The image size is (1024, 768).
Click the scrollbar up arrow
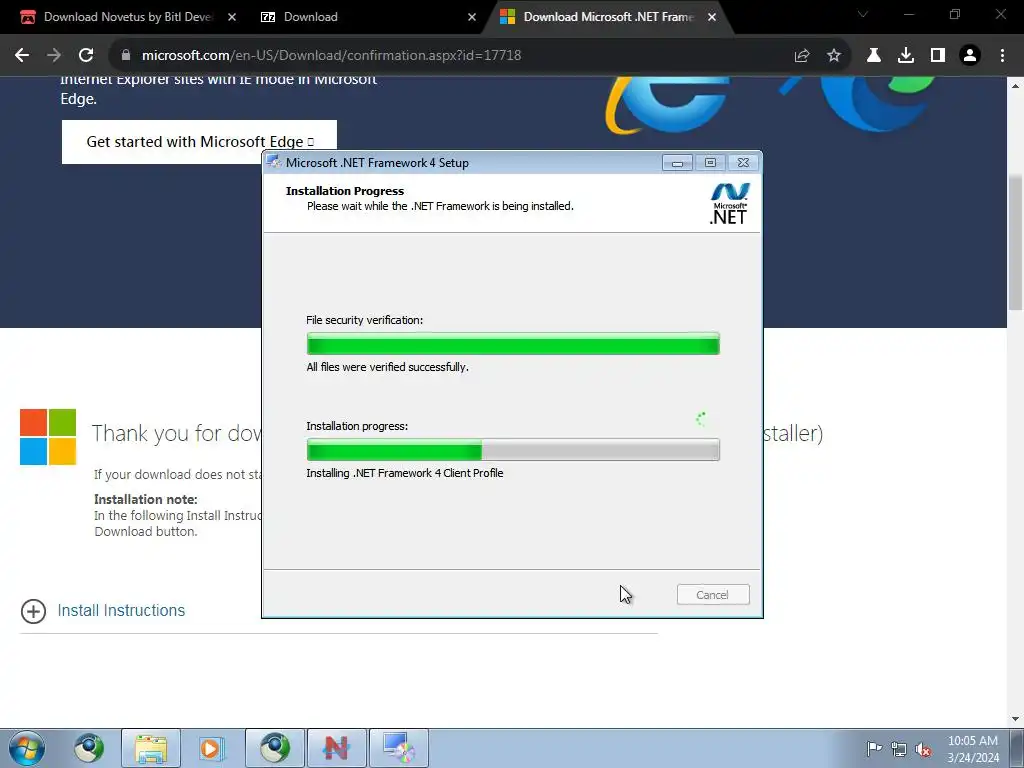pyautogui.click(x=1015, y=86)
